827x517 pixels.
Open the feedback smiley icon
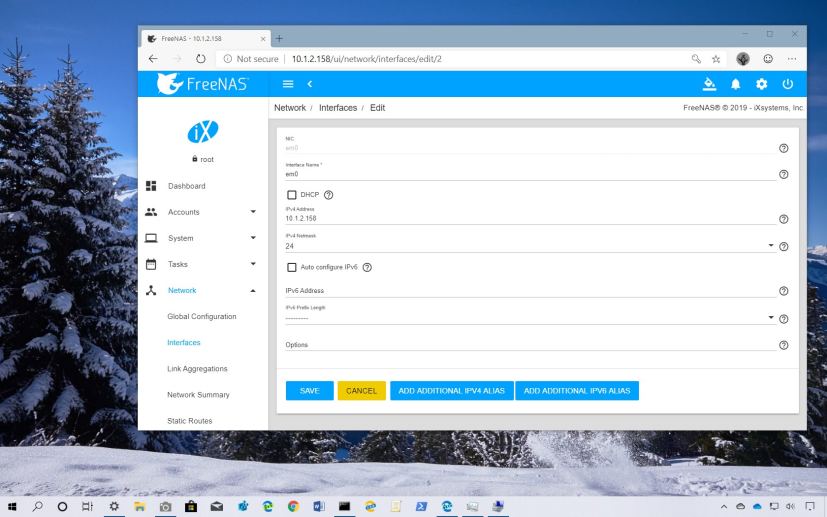tap(768, 59)
